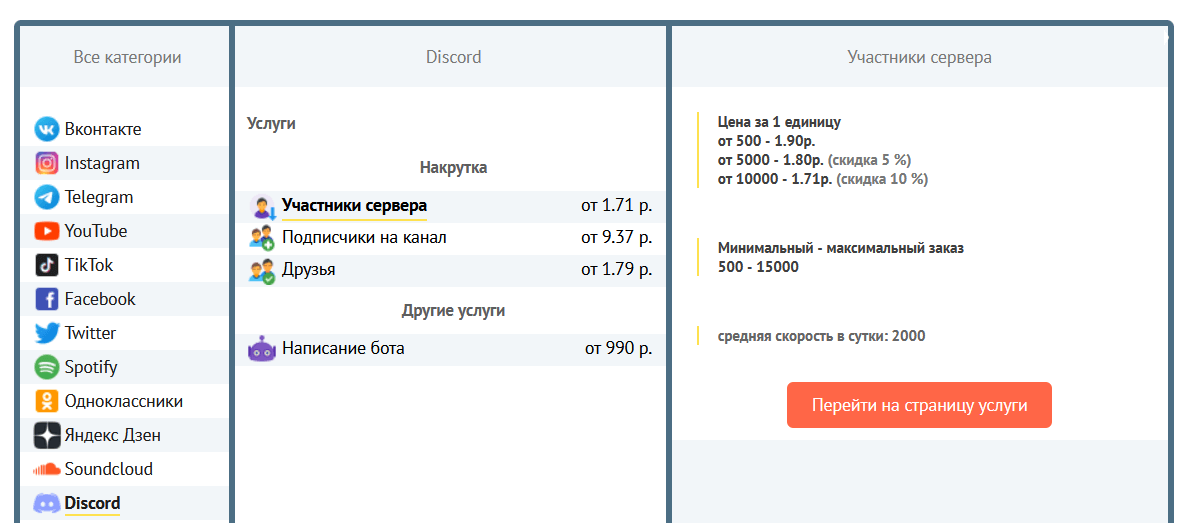Click the Одноклассники orange icon

47,401
